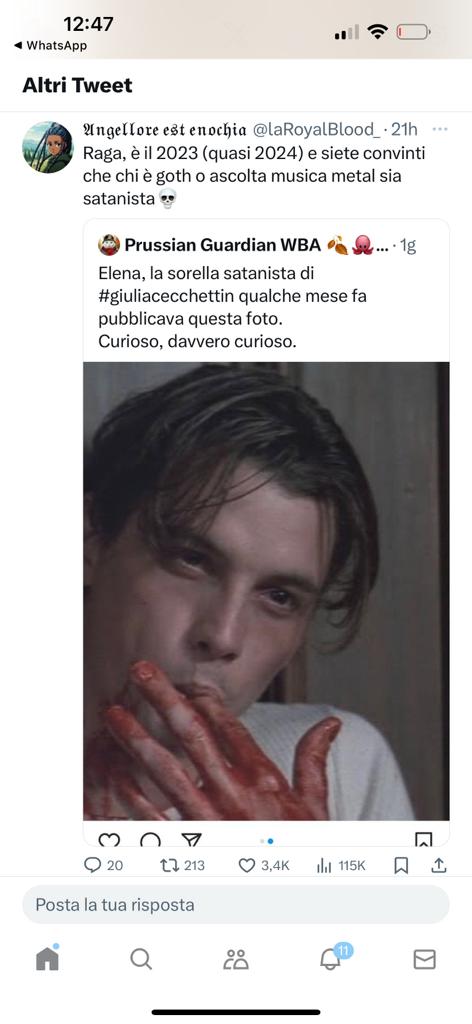Viewport: 472px width, 1024px height.
Task: View tweet analytics showing 115K
Action: (324, 865)
